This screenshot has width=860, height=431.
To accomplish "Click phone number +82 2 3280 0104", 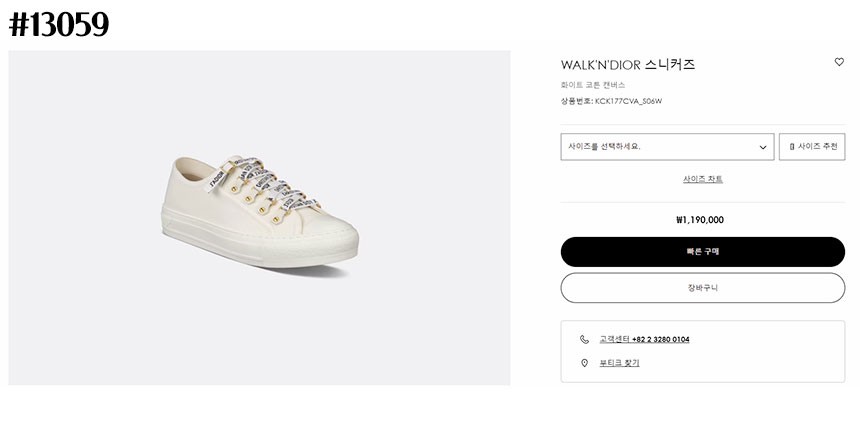I will point(660,339).
